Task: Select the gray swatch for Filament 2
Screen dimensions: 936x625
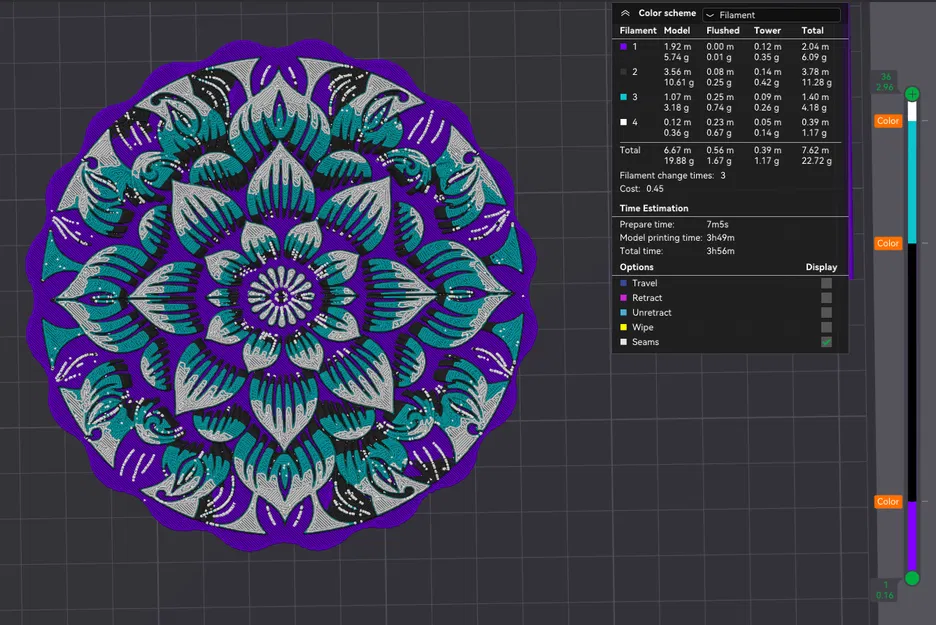Action: tap(625, 71)
